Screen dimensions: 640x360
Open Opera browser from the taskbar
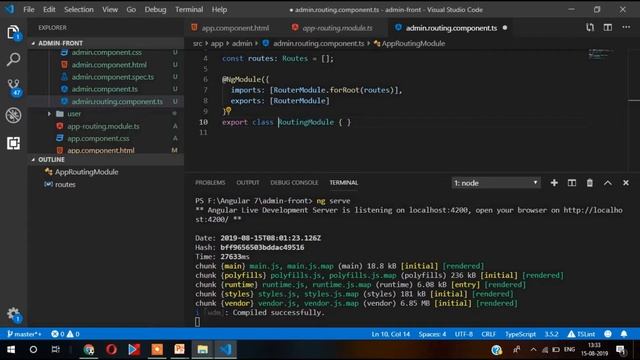pyautogui.click(x=111, y=350)
